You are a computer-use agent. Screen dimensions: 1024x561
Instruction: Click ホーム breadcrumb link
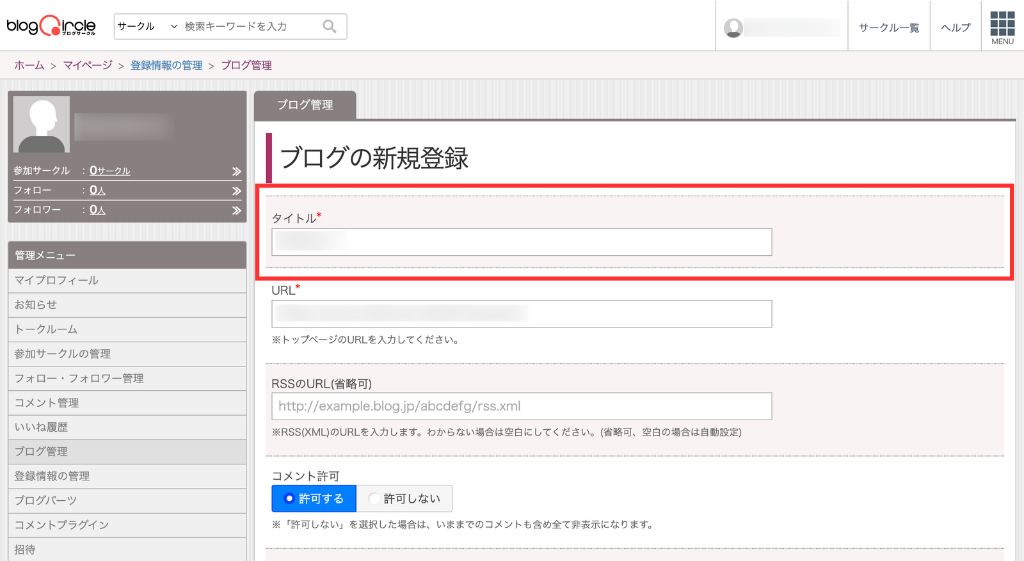click(x=29, y=65)
